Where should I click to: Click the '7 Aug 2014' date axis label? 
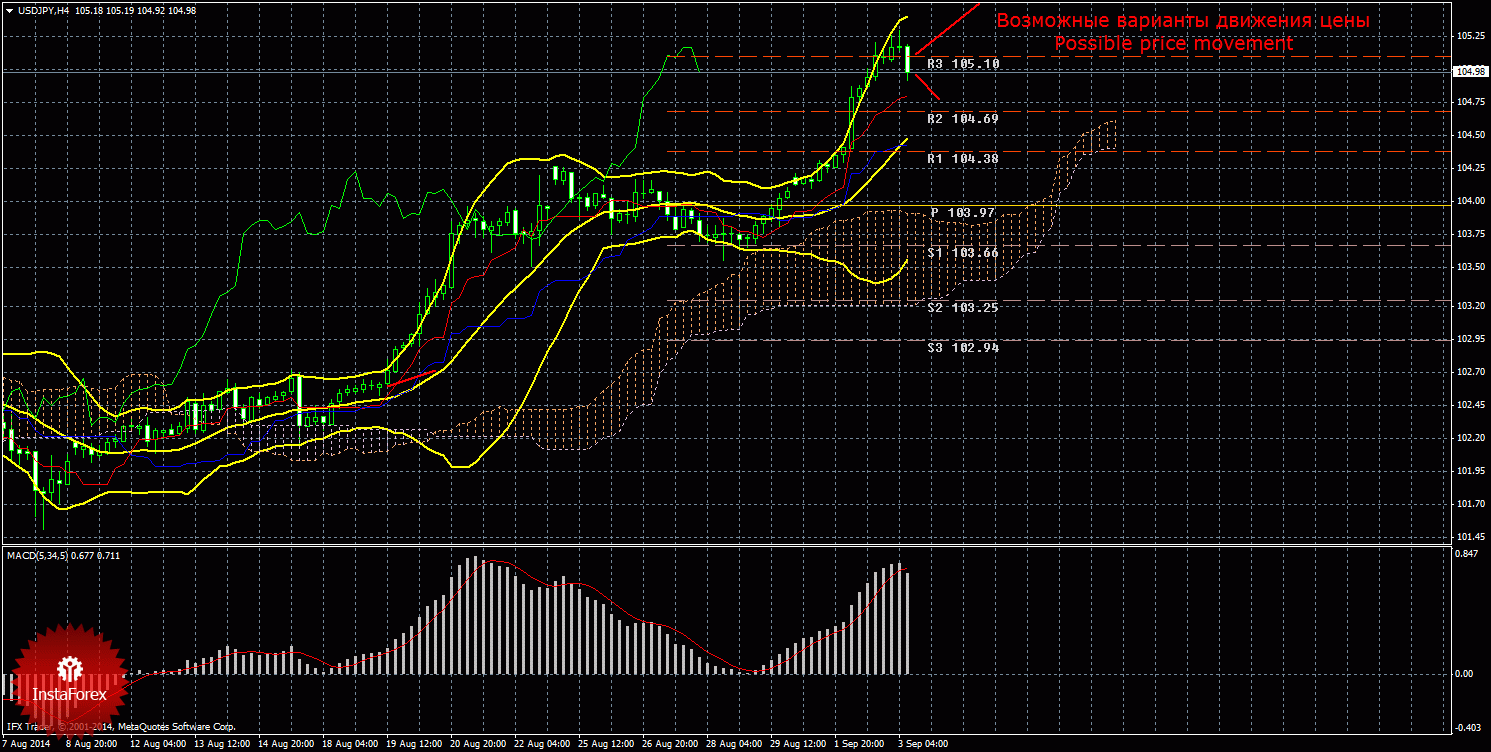tap(25, 744)
